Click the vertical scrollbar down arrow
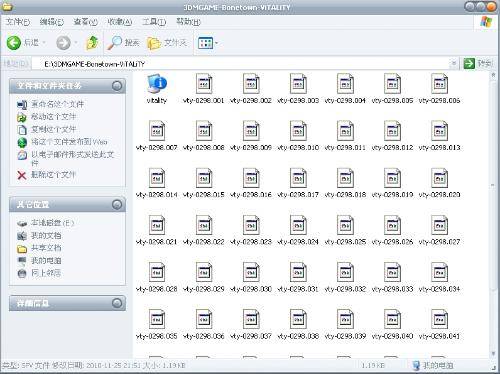 tap(493, 354)
